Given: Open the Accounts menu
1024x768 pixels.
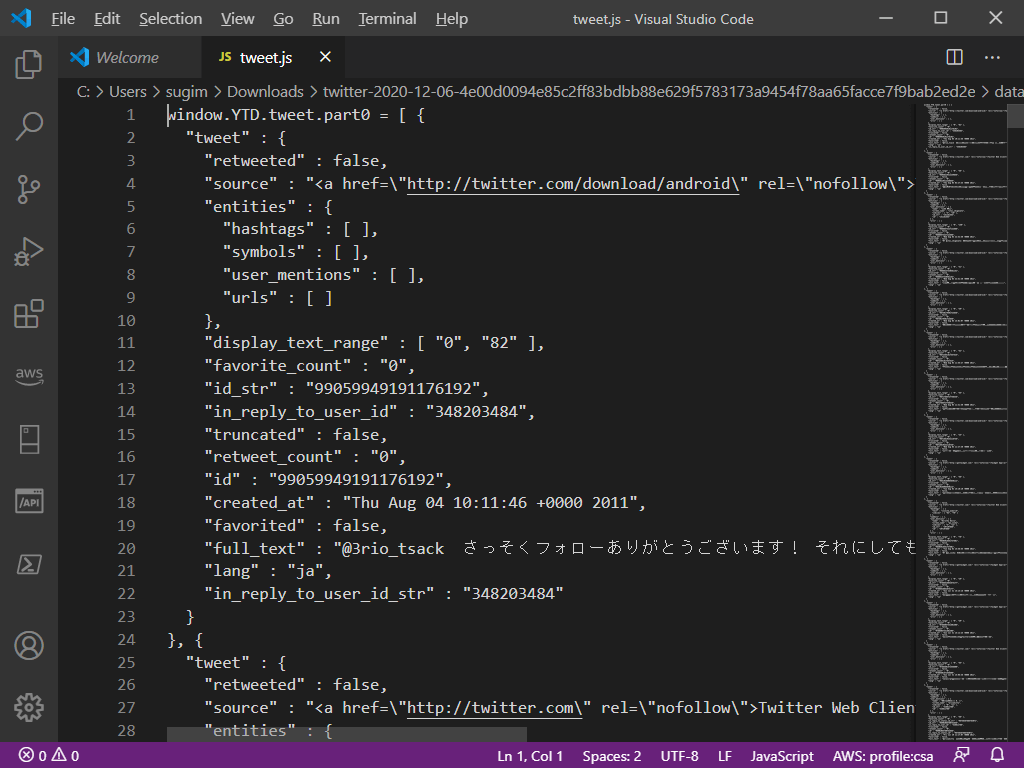Looking at the screenshot, I should pos(29,645).
